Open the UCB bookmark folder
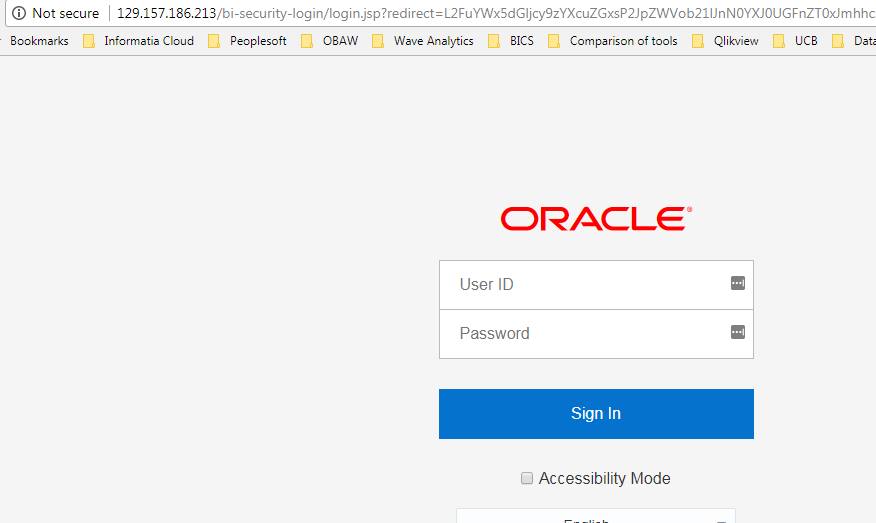 point(796,41)
